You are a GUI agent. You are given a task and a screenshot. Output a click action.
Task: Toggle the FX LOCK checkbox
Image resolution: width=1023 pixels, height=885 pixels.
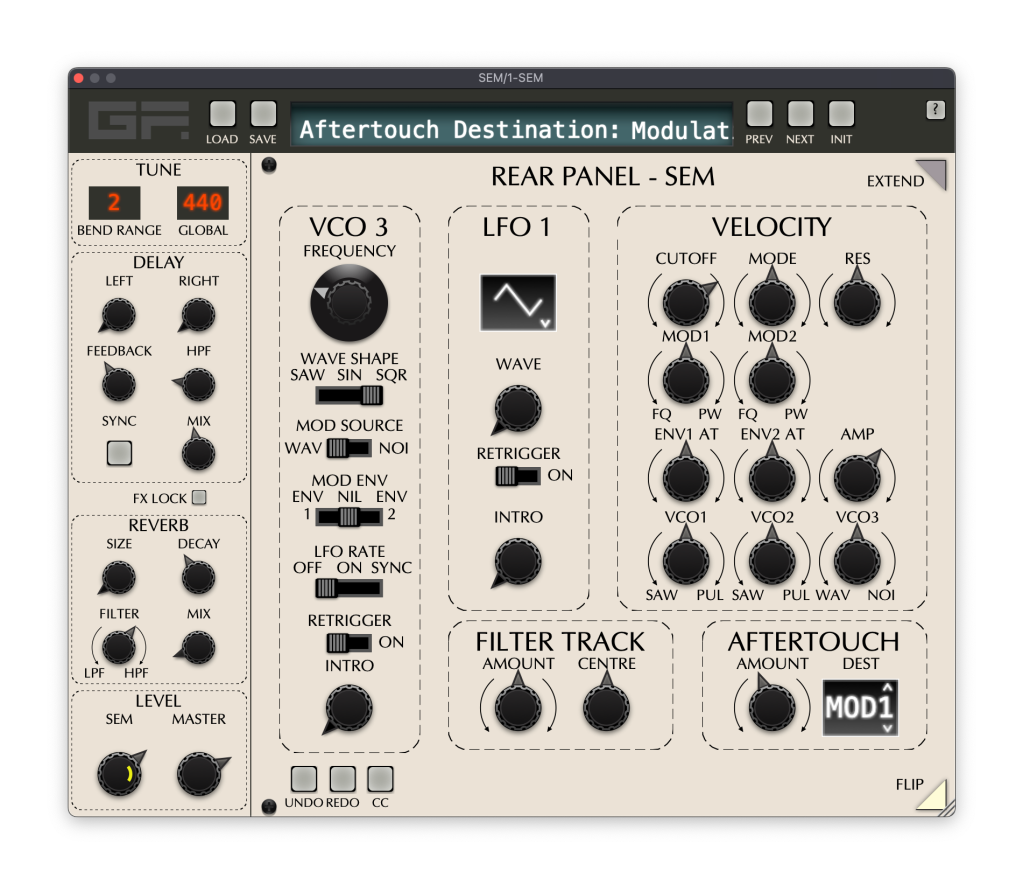pos(199,497)
